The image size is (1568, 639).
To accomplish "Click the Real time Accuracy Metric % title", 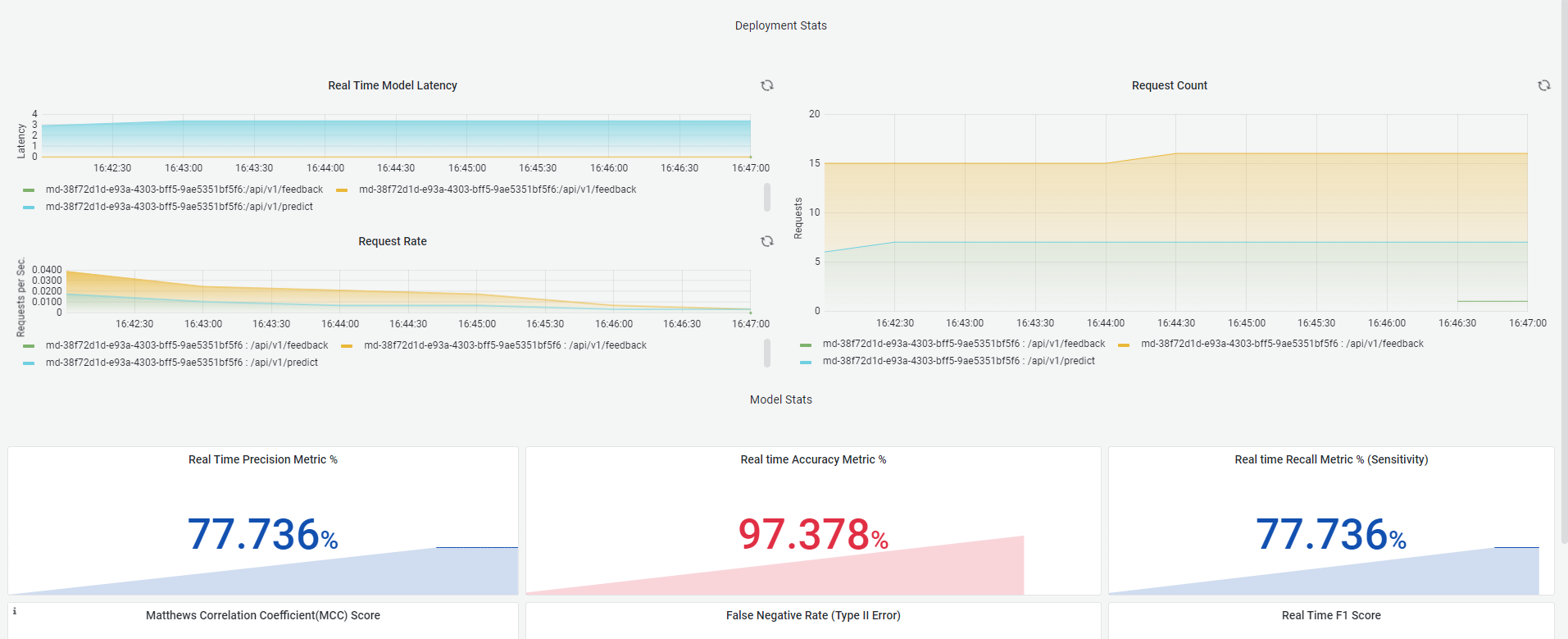I will [813, 459].
